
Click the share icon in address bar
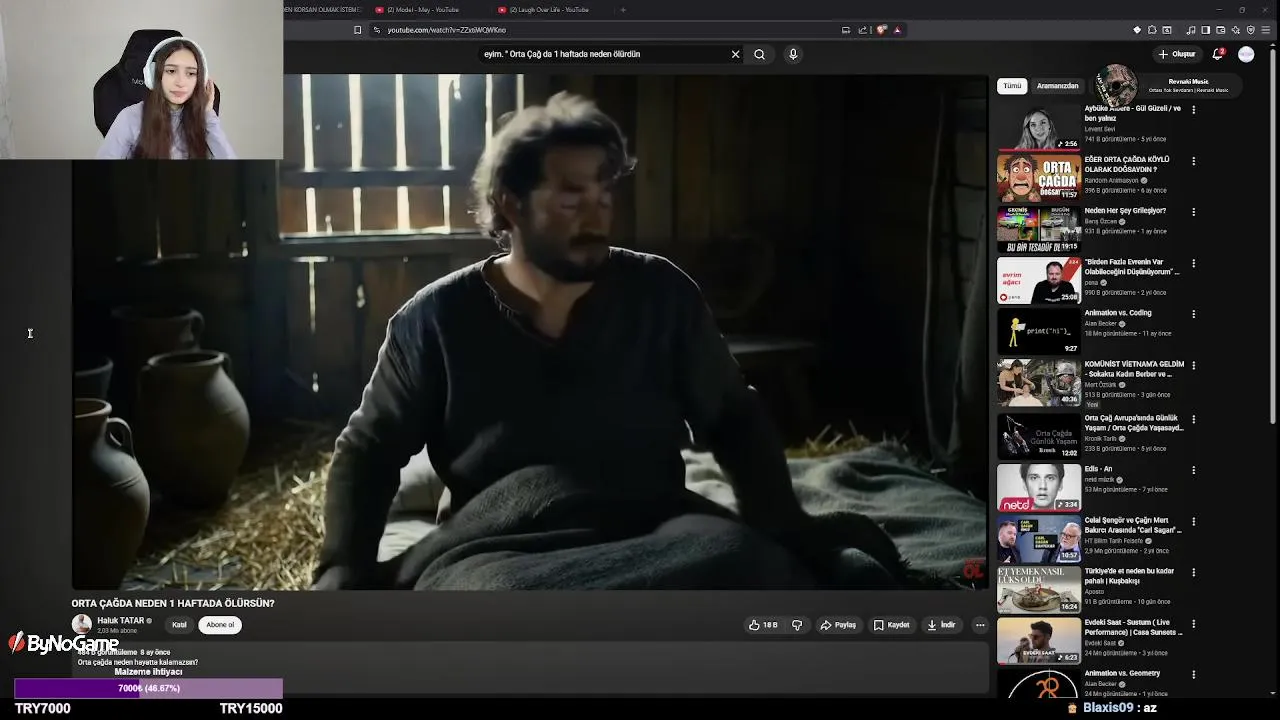click(863, 30)
